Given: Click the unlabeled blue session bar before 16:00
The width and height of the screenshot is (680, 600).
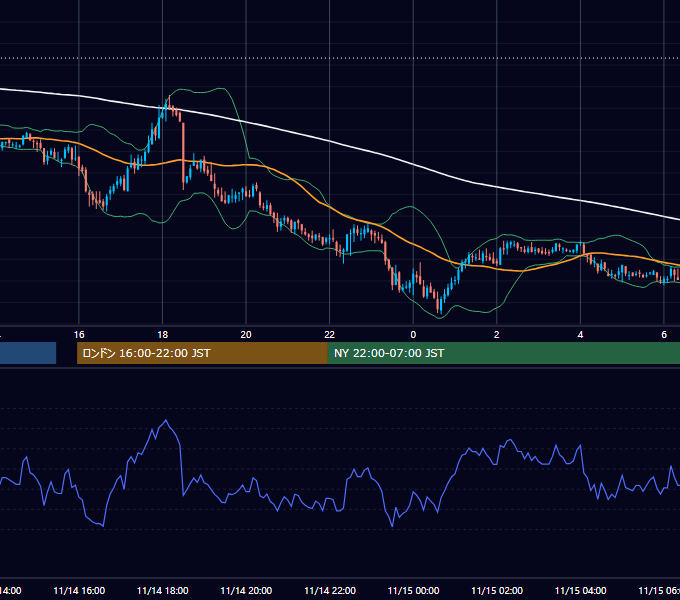Looking at the screenshot, I should 28,353.
